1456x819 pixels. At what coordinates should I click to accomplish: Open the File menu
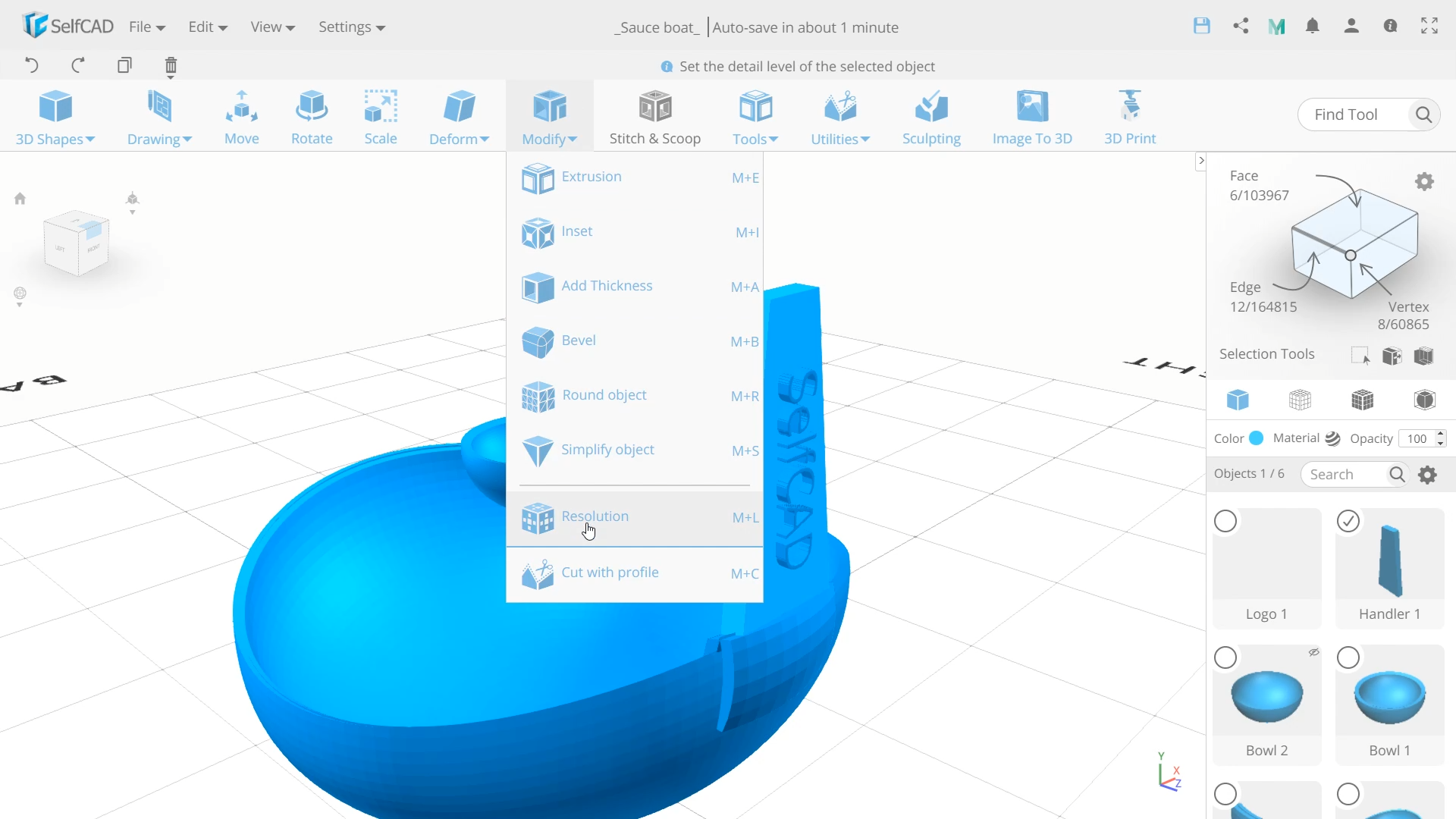tap(147, 27)
